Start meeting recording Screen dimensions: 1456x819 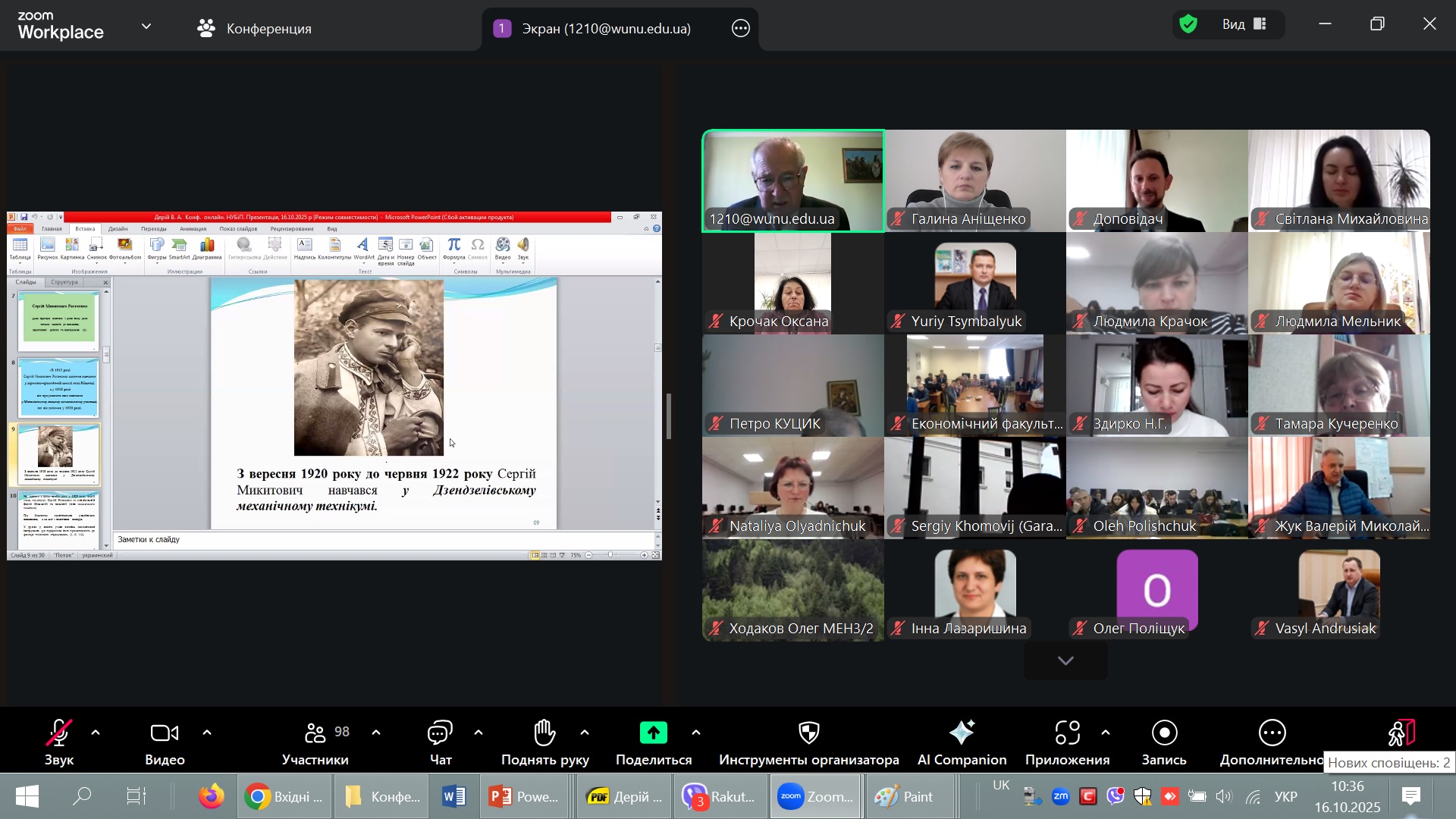1163,733
